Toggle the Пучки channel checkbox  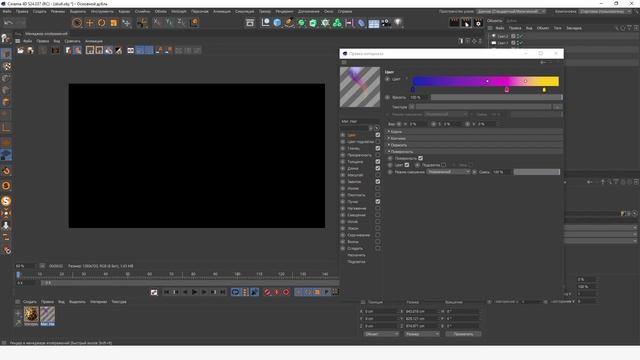378,202
